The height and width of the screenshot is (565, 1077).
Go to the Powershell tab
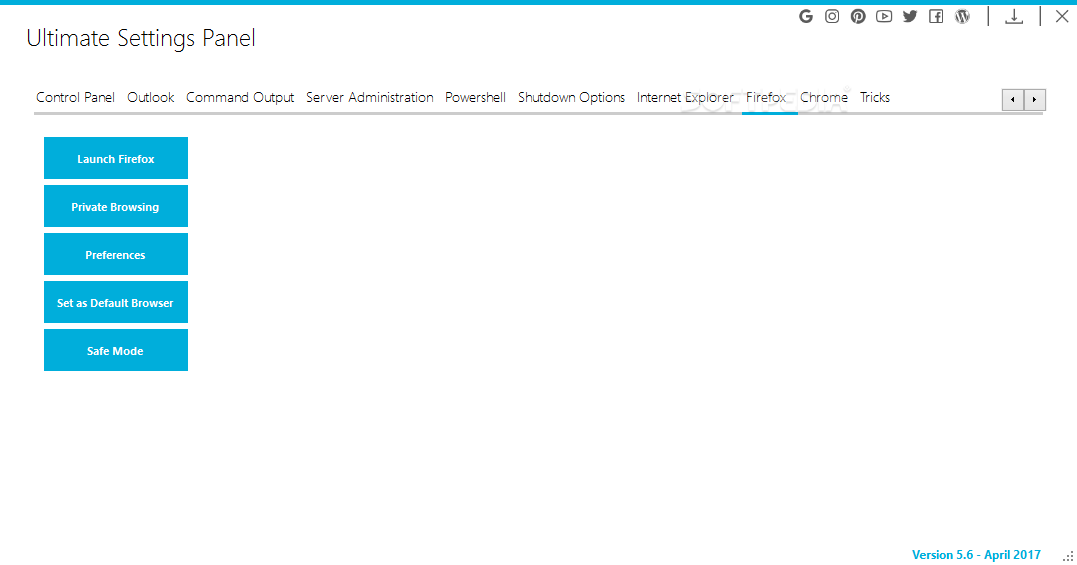475,97
